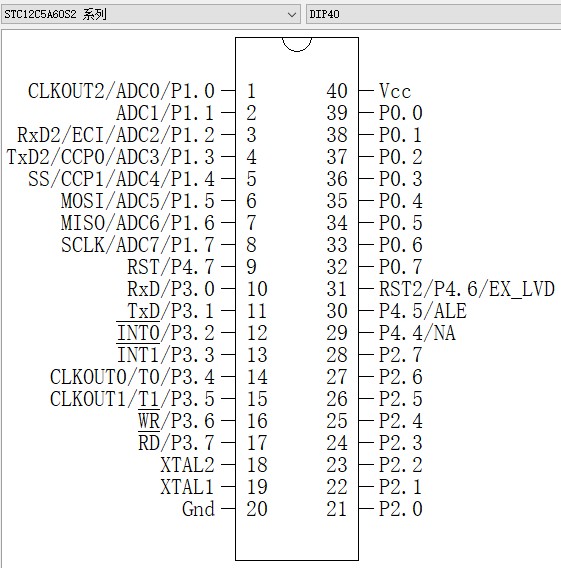Open the DIP40 package dropdown
The height and width of the screenshot is (568, 561).
coord(434,14)
